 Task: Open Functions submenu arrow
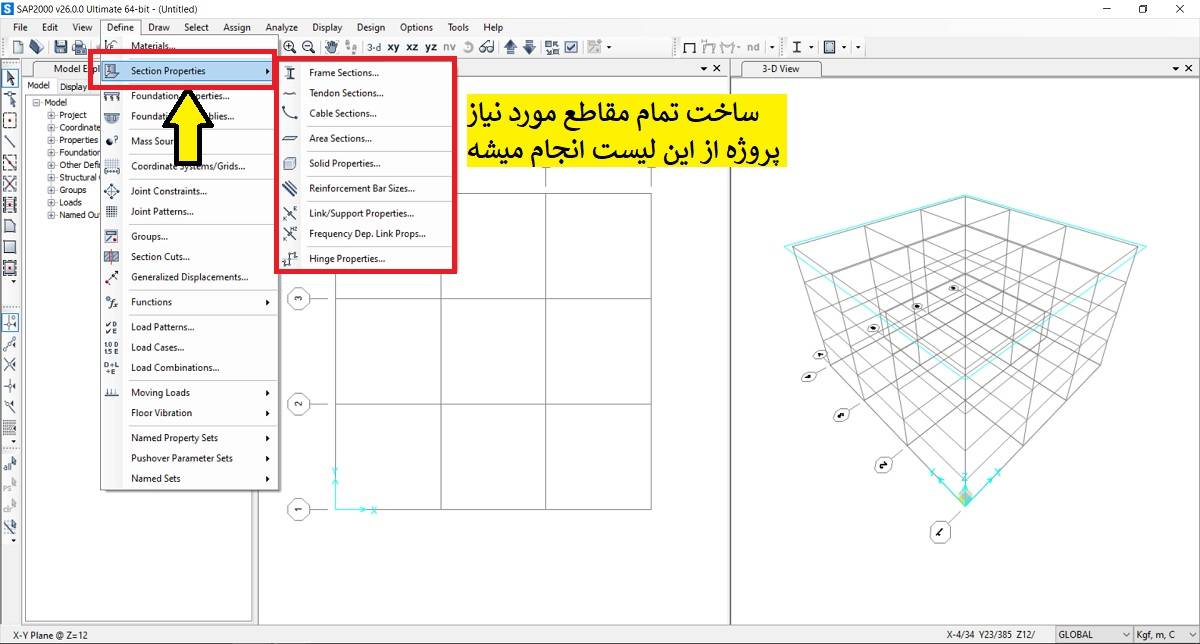pyautogui.click(x=267, y=302)
